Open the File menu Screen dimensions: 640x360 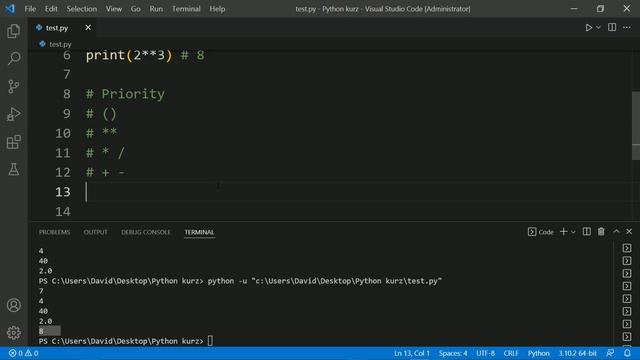[30, 9]
